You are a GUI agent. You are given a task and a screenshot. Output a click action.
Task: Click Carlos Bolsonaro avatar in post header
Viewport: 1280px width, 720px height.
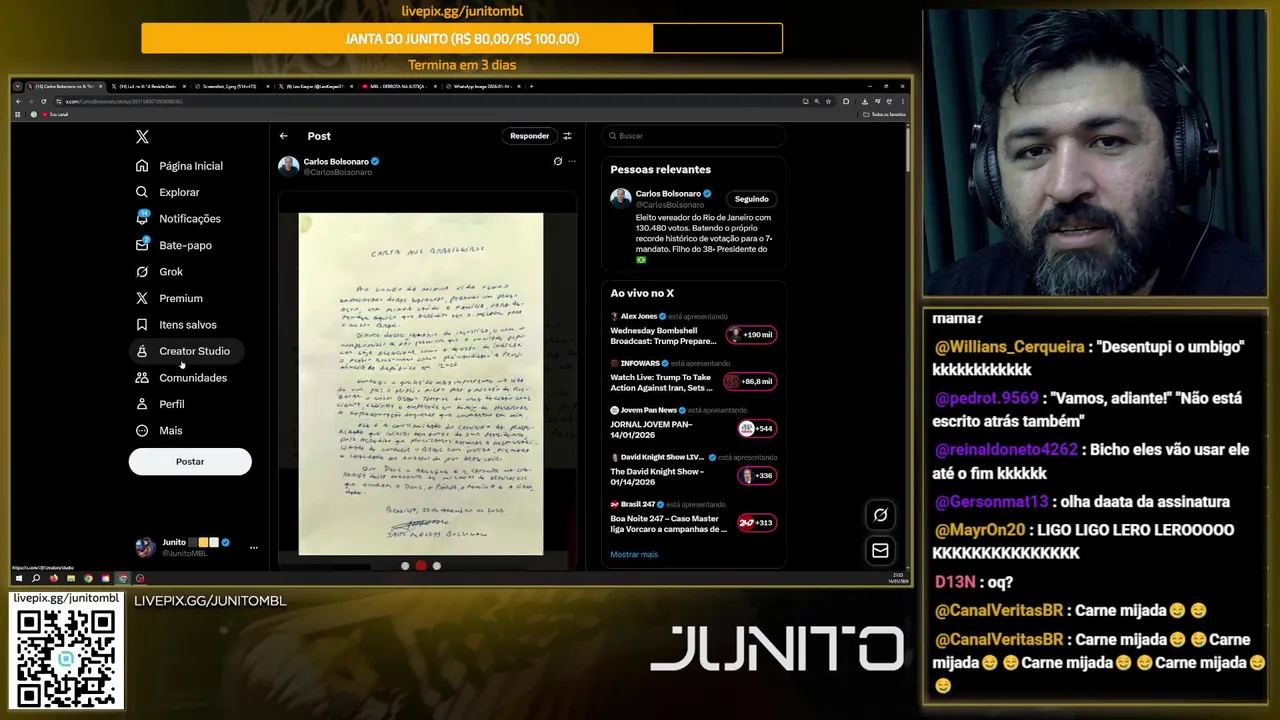[x=288, y=166]
